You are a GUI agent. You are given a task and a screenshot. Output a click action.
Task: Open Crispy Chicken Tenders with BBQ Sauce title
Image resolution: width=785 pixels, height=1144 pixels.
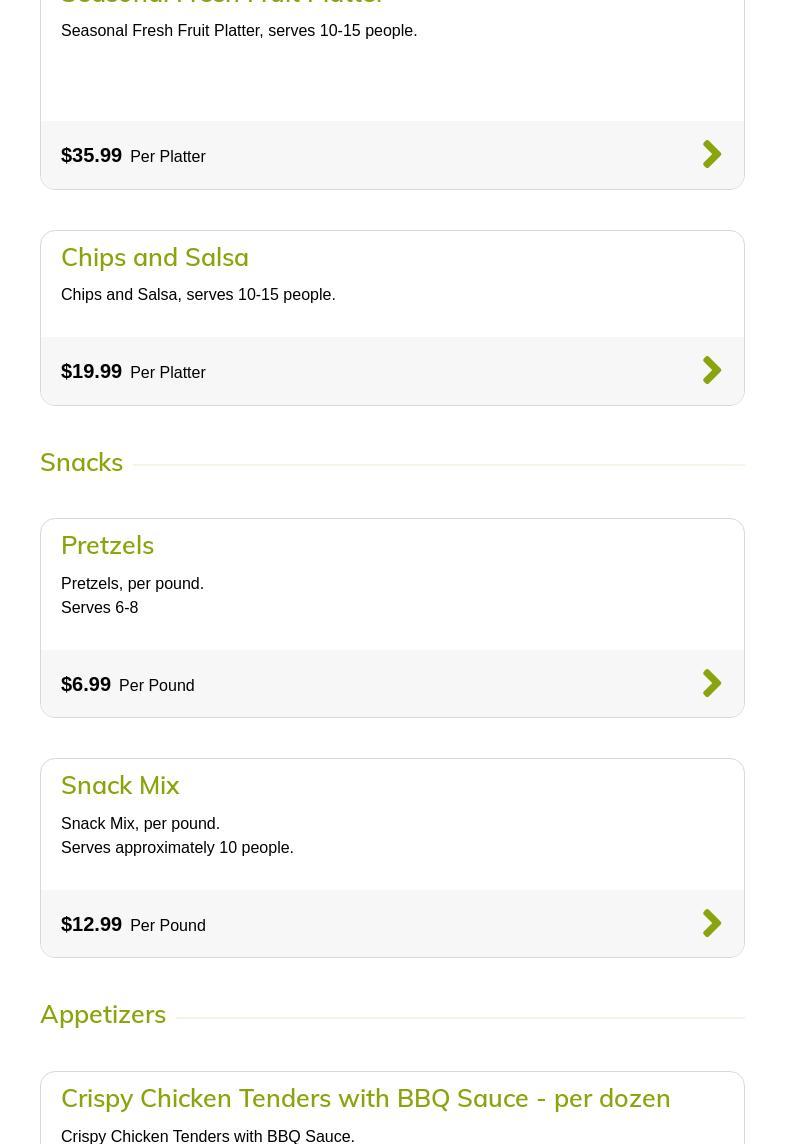tap(365, 1098)
